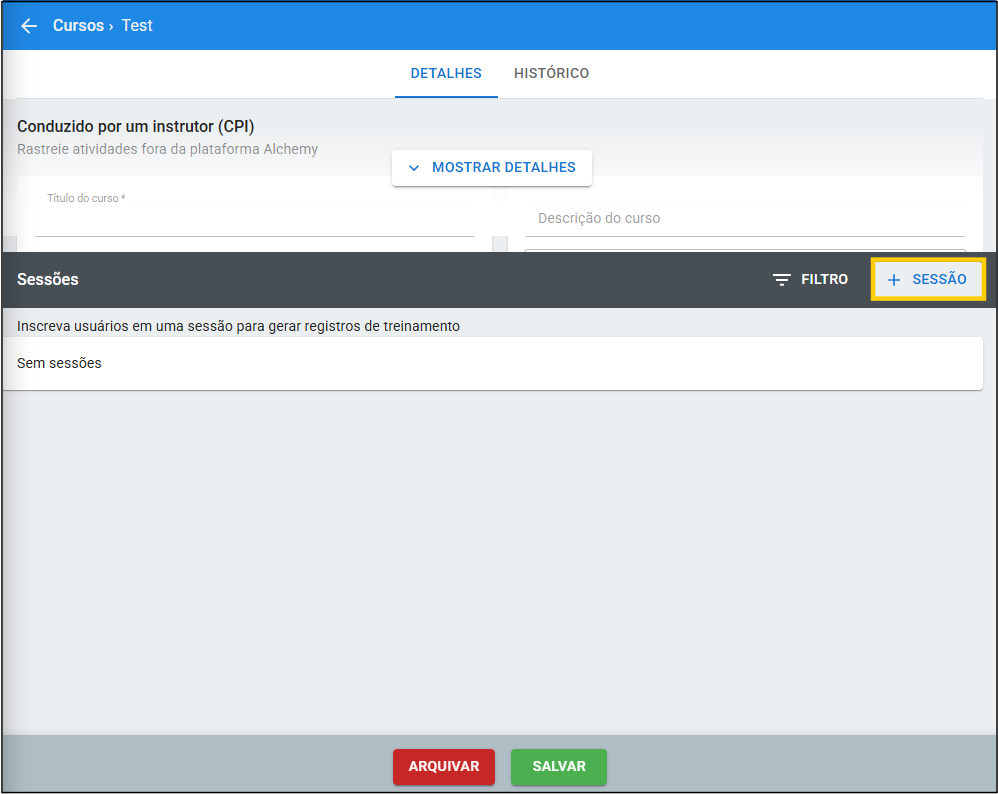The height and width of the screenshot is (794, 998).
Task: Add a new session with SESSÃO button
Action: [x=929, y=280]
